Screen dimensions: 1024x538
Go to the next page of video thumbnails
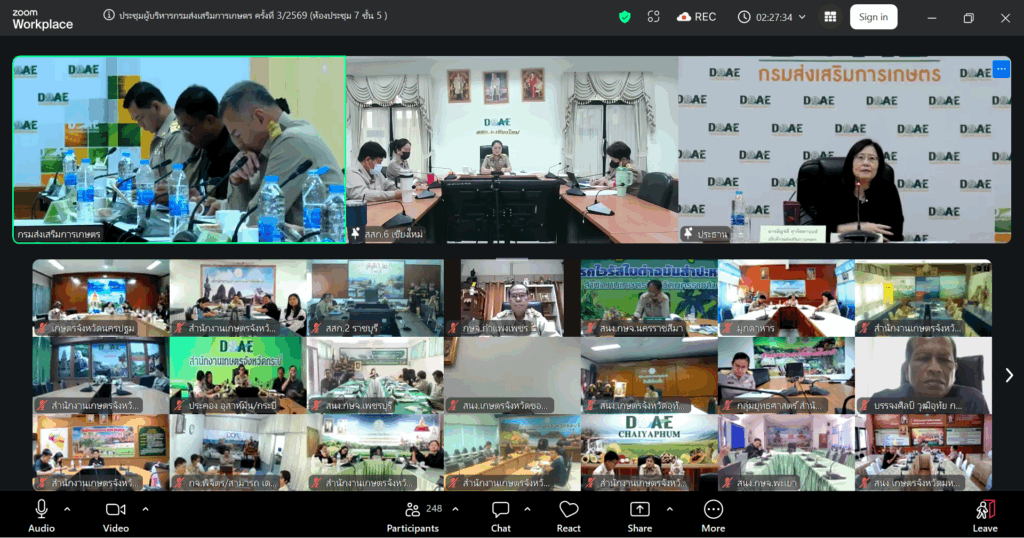[x=1008, y=375]
